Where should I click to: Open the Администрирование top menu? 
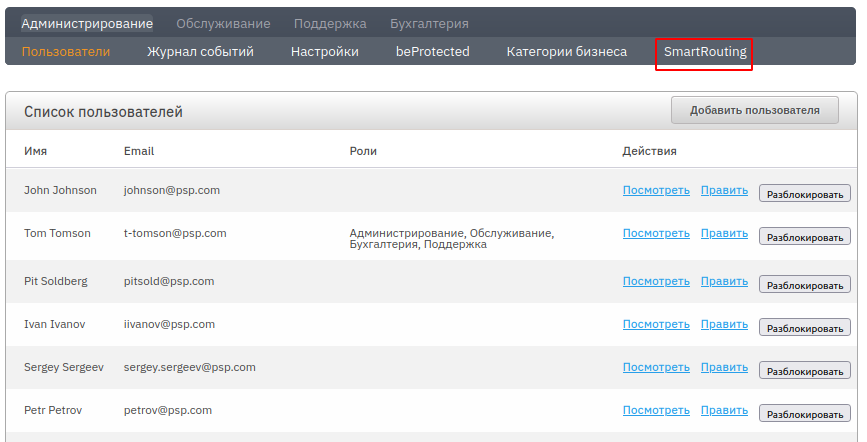87,23
